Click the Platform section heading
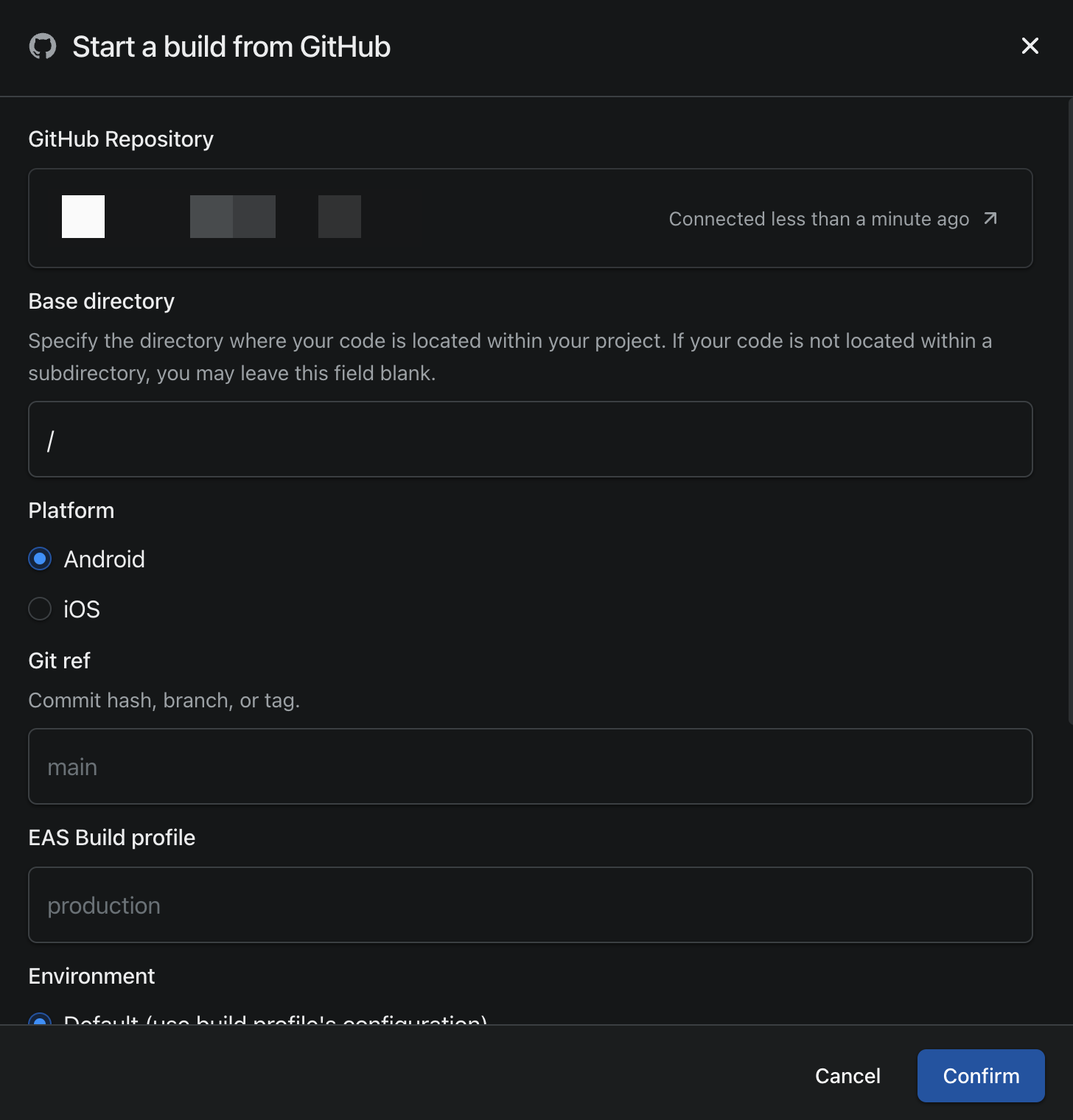This screenshot has height=1120, width=1073. coord(71,510)
